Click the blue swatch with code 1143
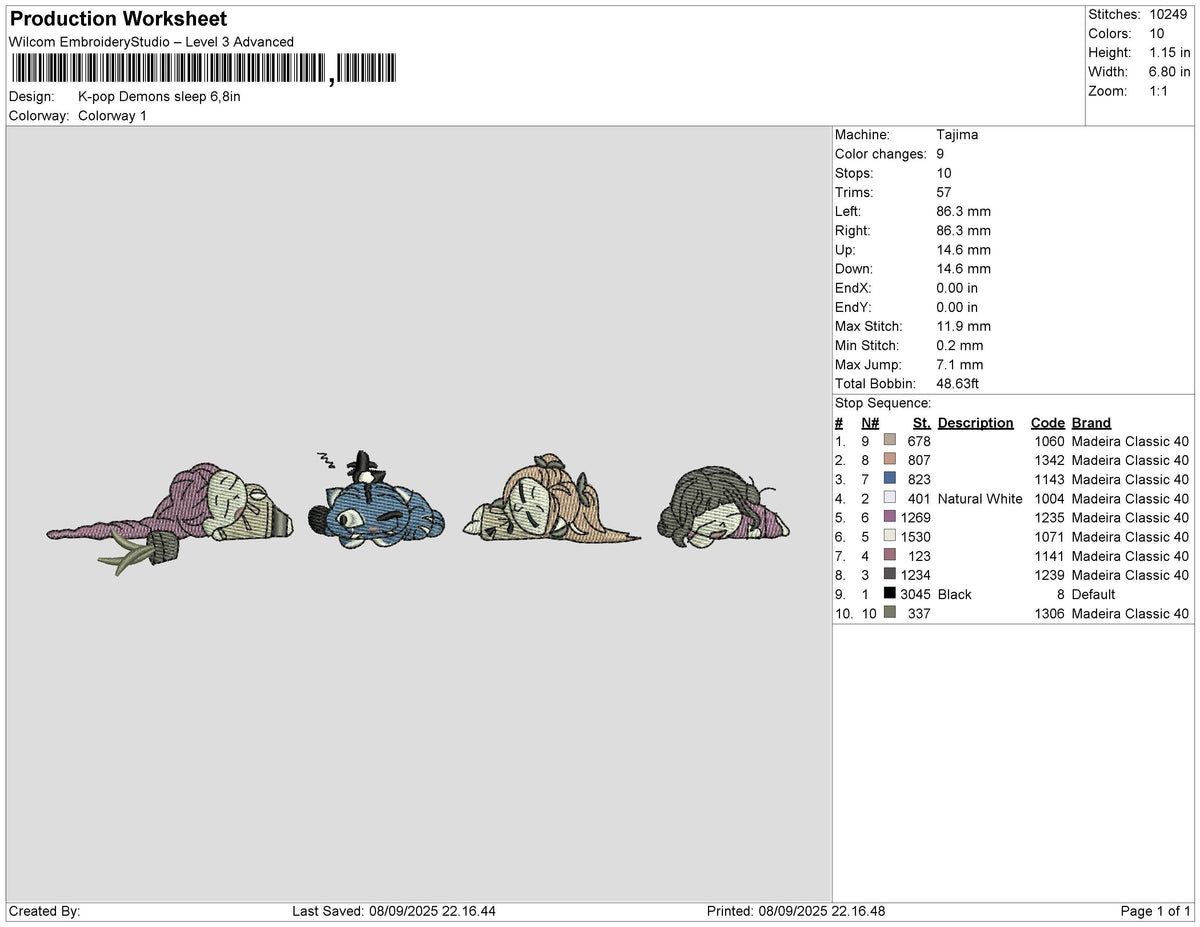Screen dimensions: 1200x927 pyautogui.click(x=889, y=479)
